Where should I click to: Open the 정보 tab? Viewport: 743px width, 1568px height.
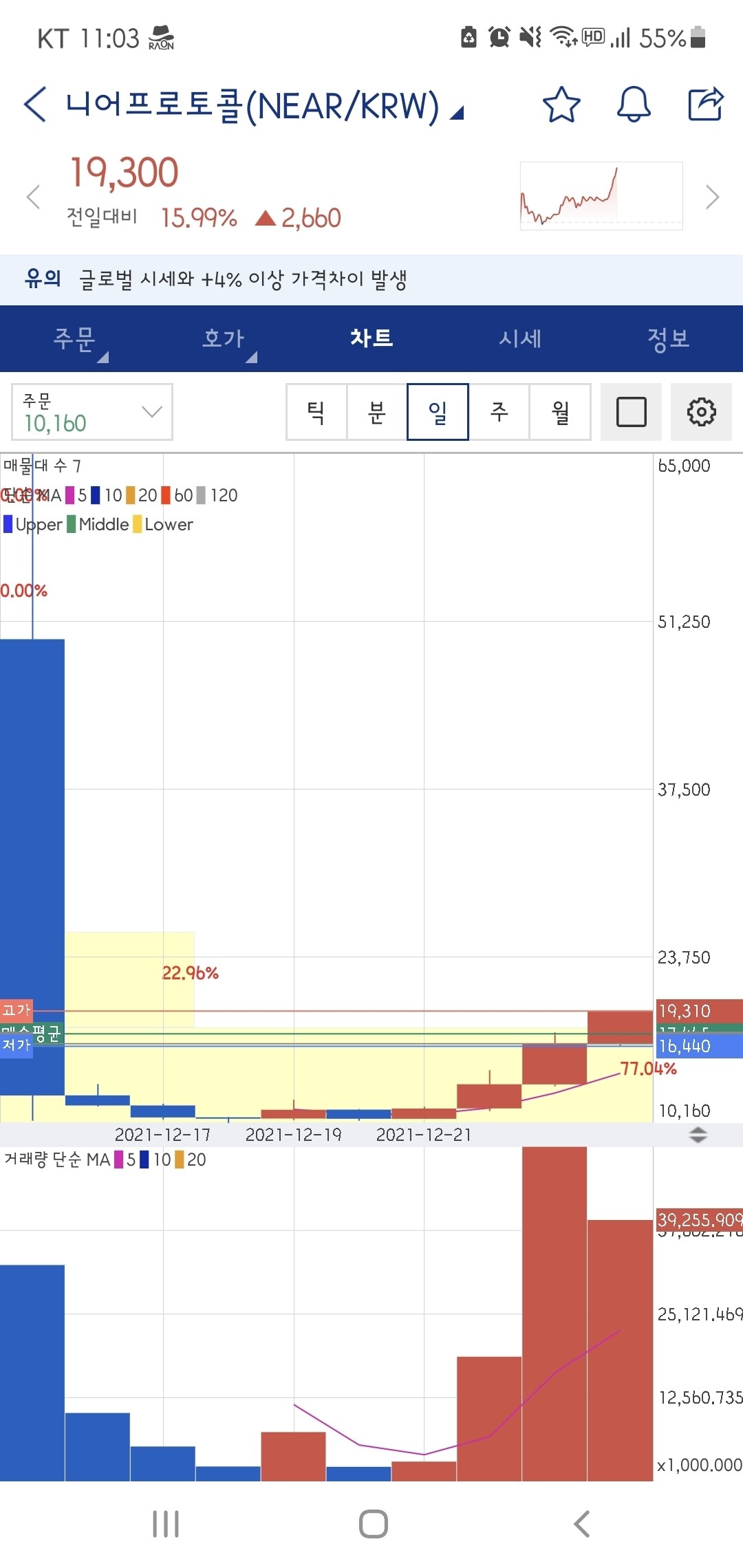(668, 338)
